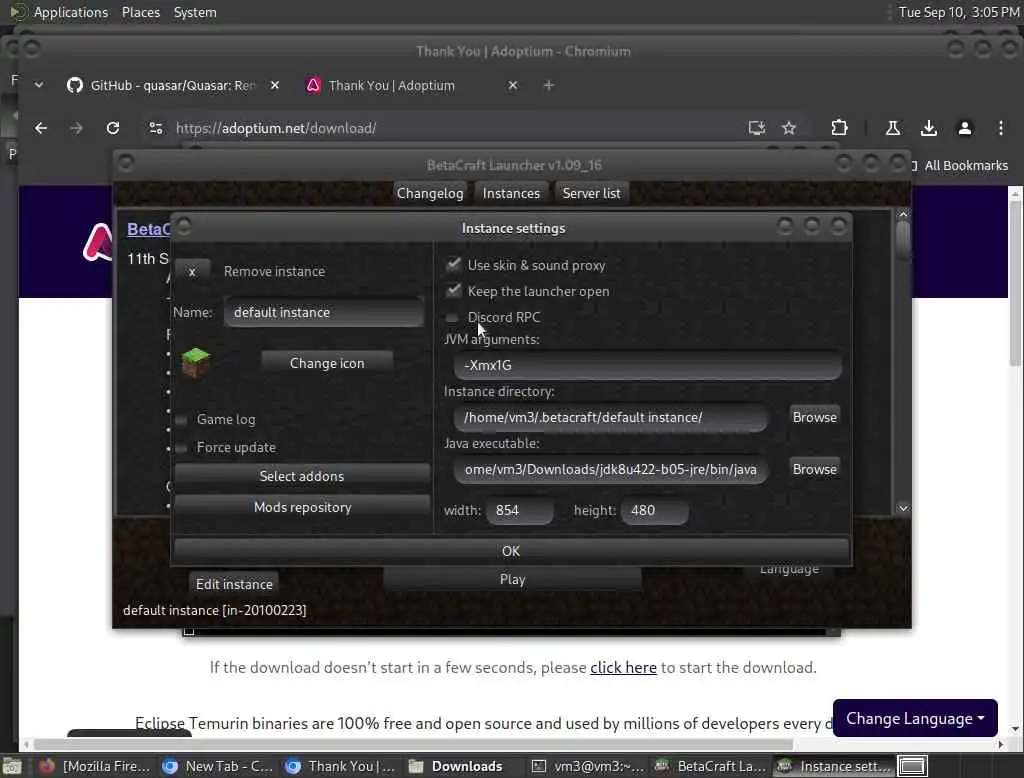Click the "click here" download link
The image size is (1024, 778).
point(623,668)
